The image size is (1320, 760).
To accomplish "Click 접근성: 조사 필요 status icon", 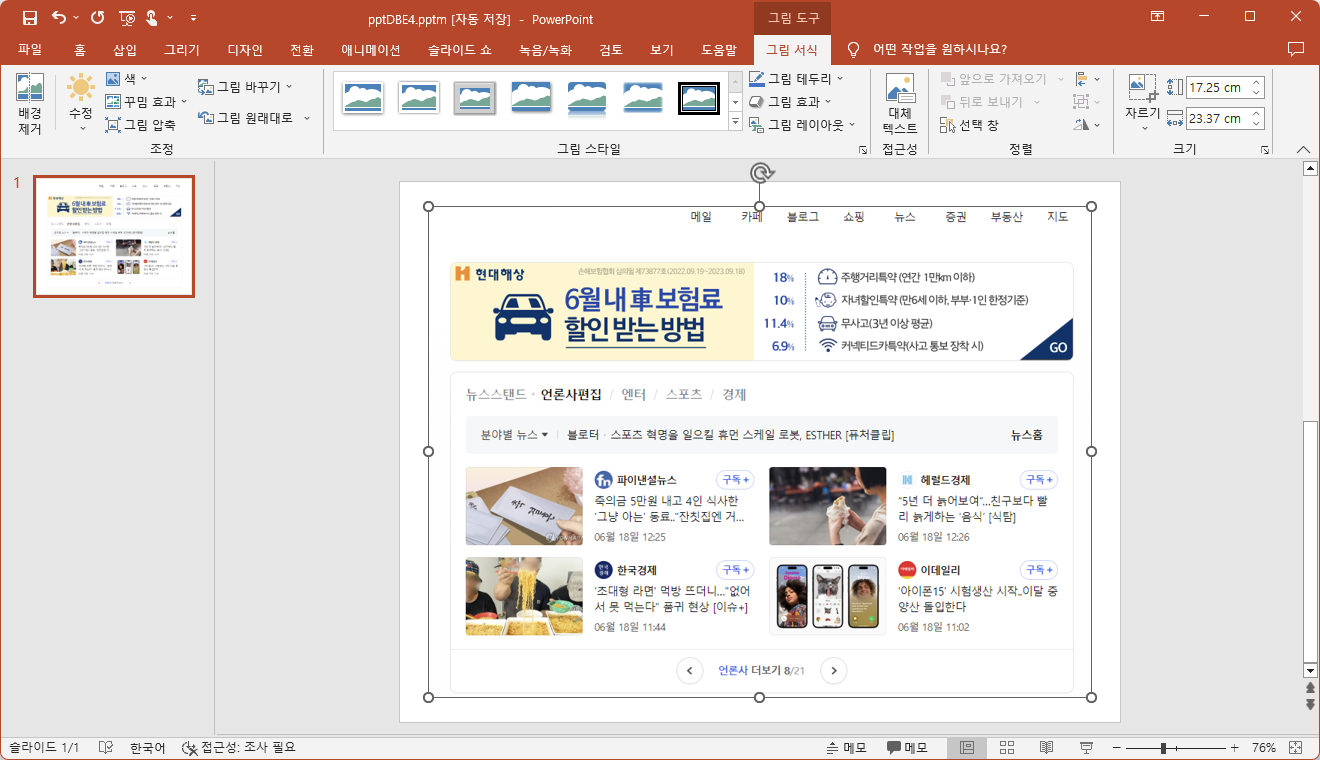I will (x=239, y=748).
